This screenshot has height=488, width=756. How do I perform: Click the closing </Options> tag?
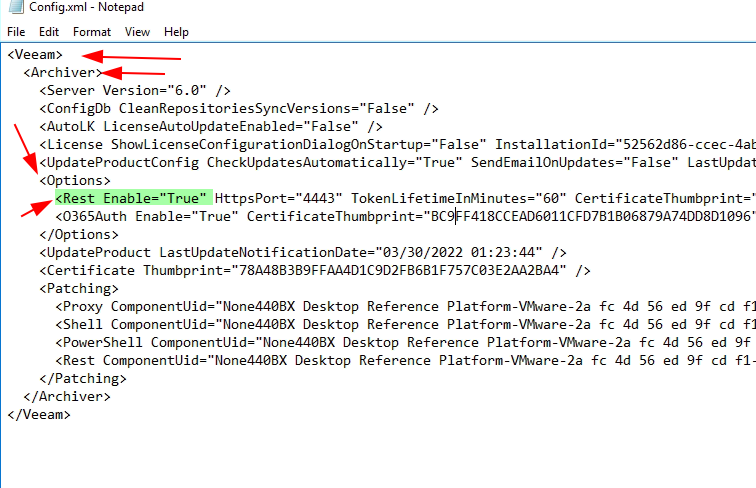coord(79,234)
